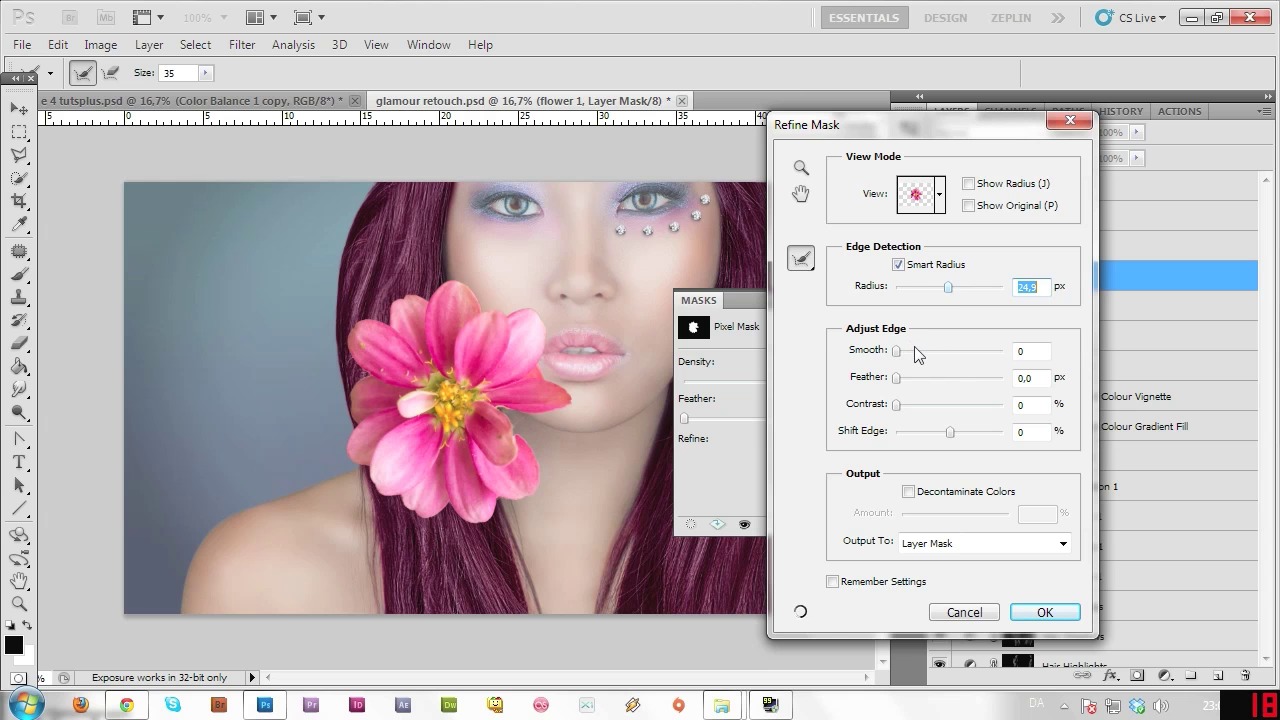This screenshot has height=720, width=1280.
Task: Select the Crop tool in toolbox
Action: click(19, 202)
